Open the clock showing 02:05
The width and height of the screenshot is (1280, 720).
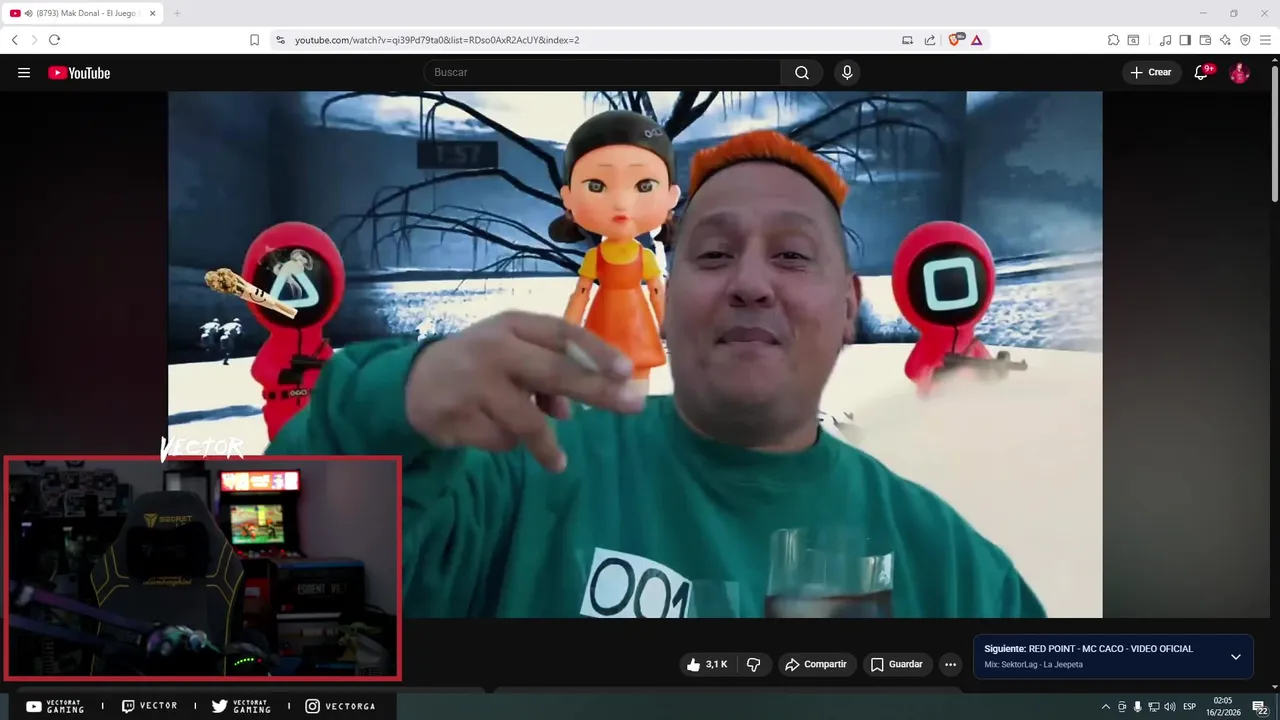click(x=1222, y=706)
